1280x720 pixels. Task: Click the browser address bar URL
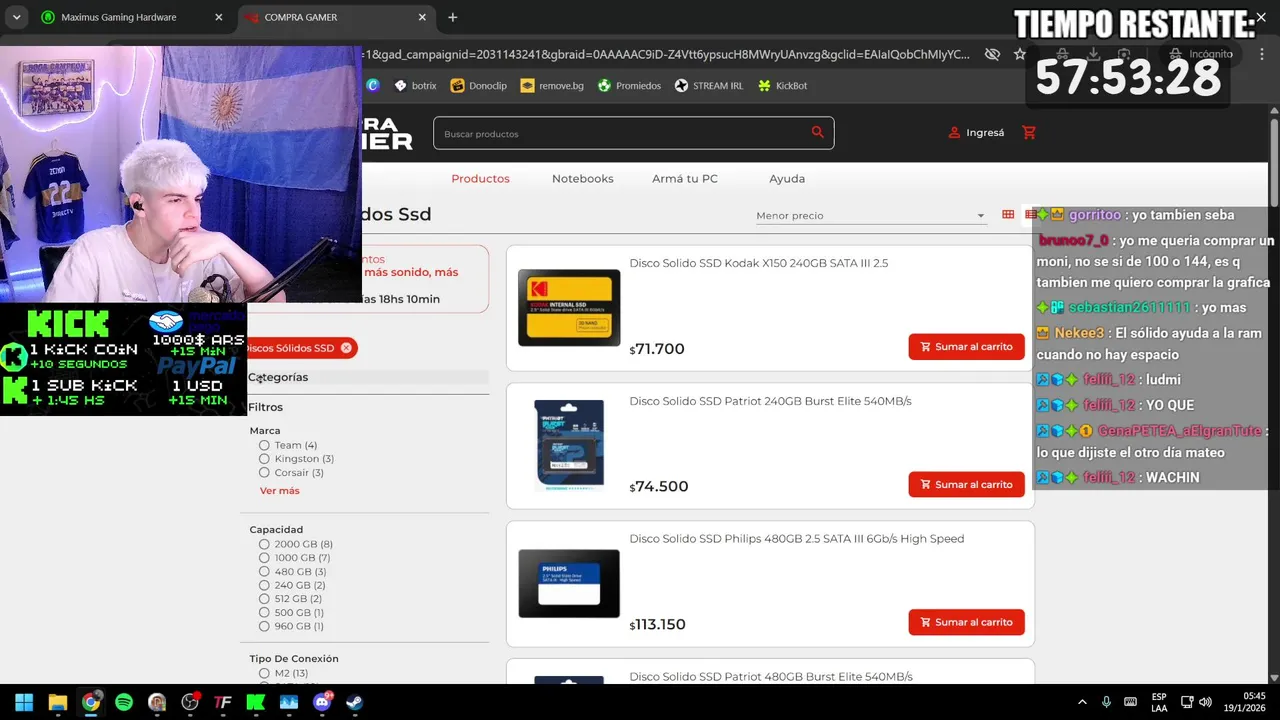[x=666, y=54]
